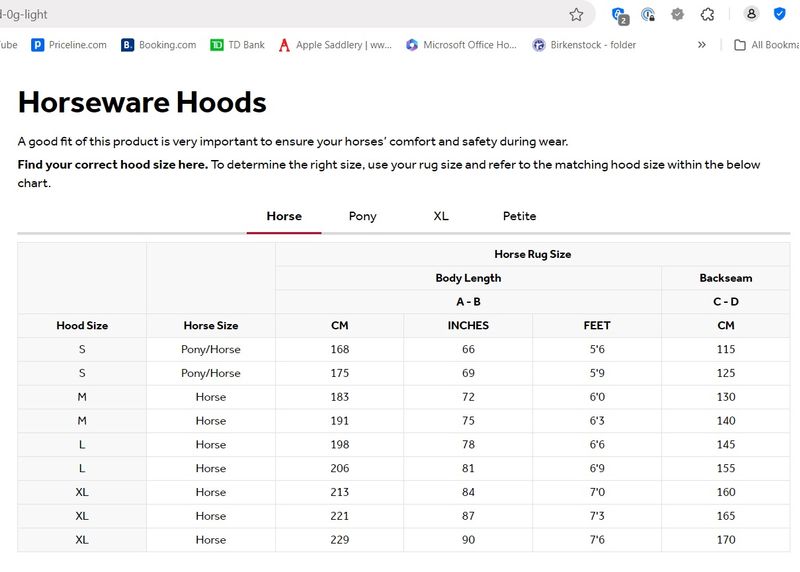Screen dimensions: 800x572
Task: Open the All Bookmarks folder
Action: click(x=766, y=45)
